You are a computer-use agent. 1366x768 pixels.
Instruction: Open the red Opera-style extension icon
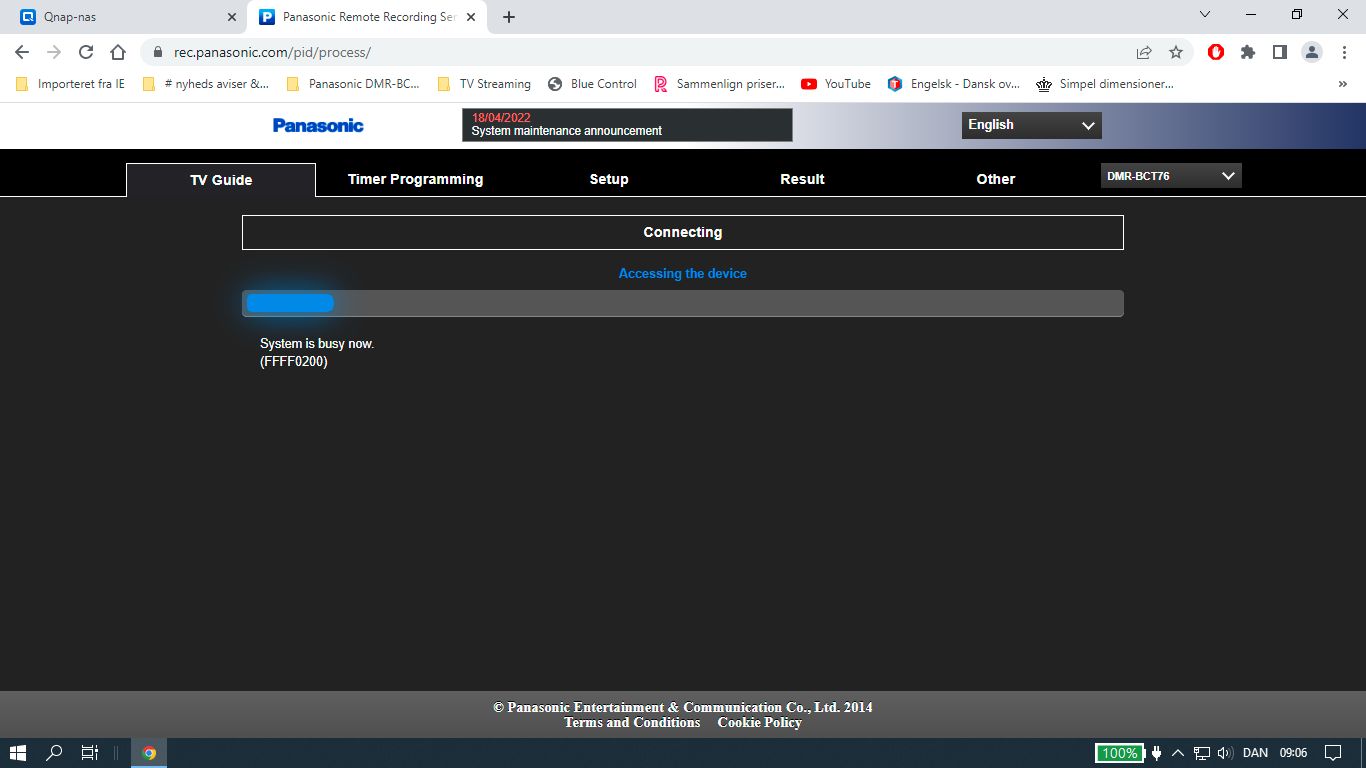(1216, 52)
